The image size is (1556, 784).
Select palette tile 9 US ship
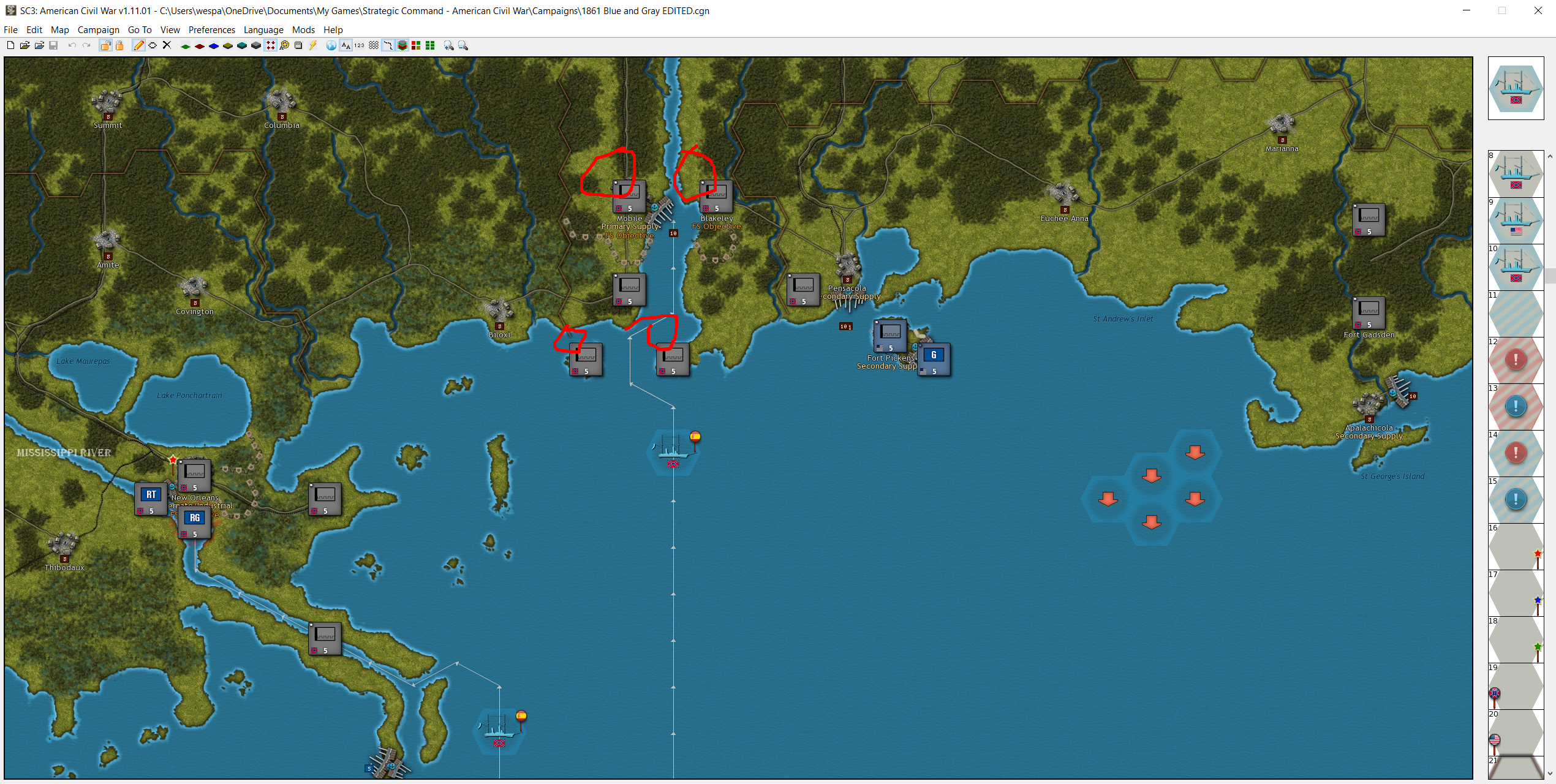tap(1516, 221)
